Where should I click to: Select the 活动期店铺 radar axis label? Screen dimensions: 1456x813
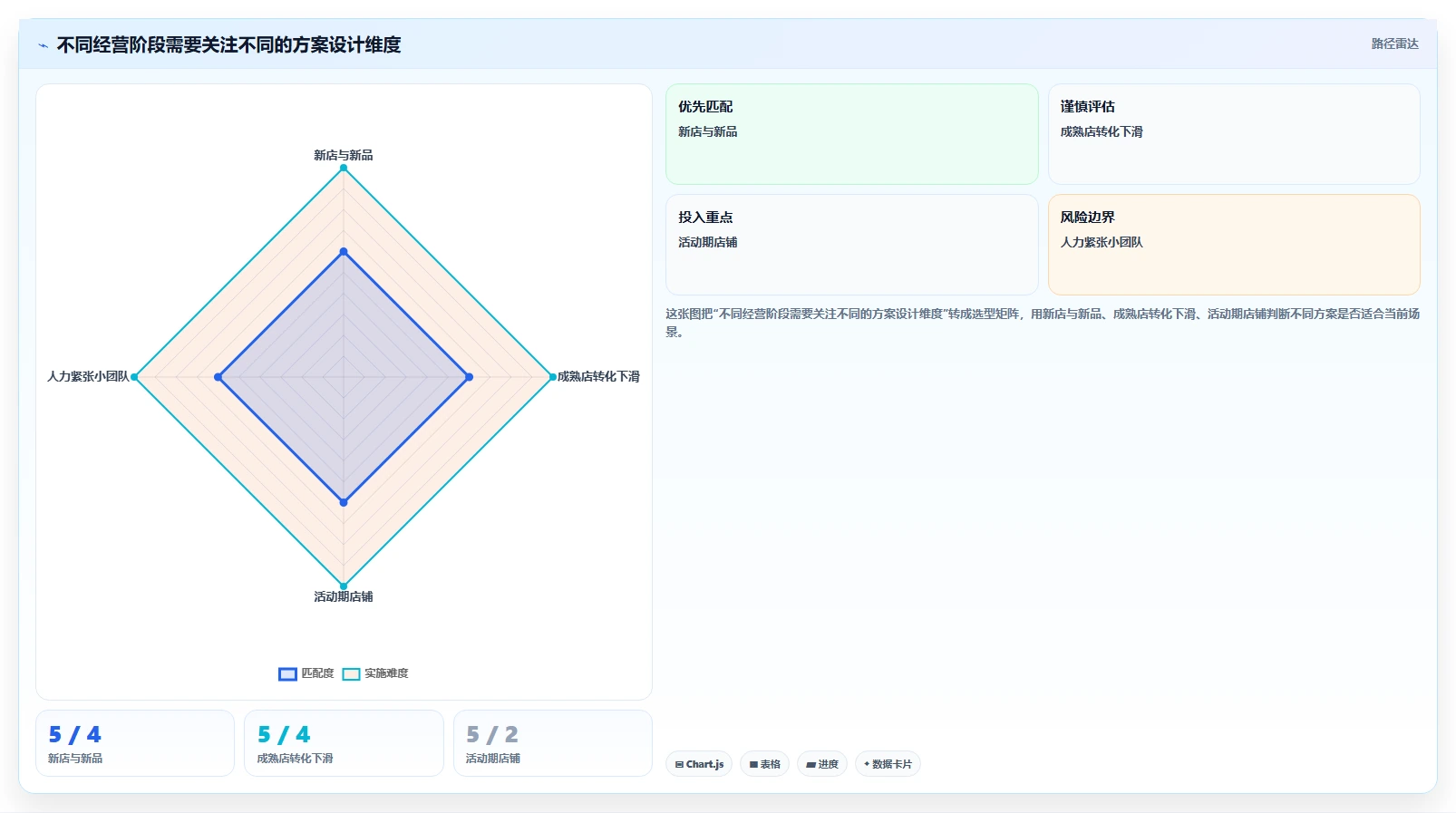(x=344, y=596)
